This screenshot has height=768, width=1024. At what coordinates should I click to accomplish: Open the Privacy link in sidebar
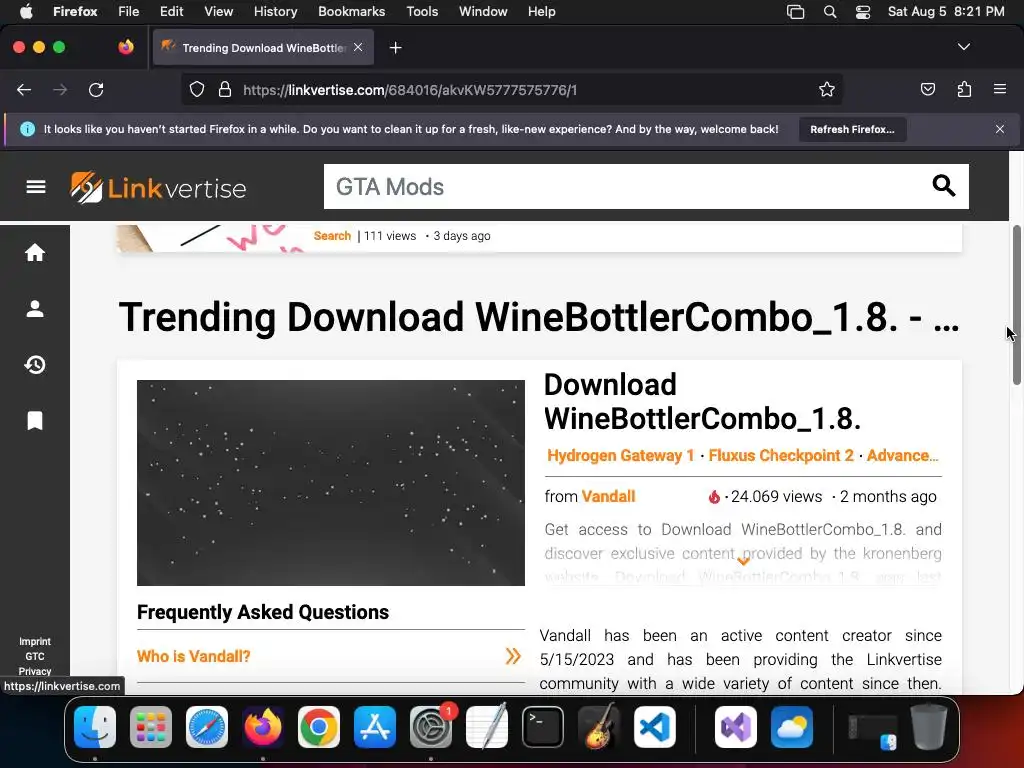click(x=35, y=671)
